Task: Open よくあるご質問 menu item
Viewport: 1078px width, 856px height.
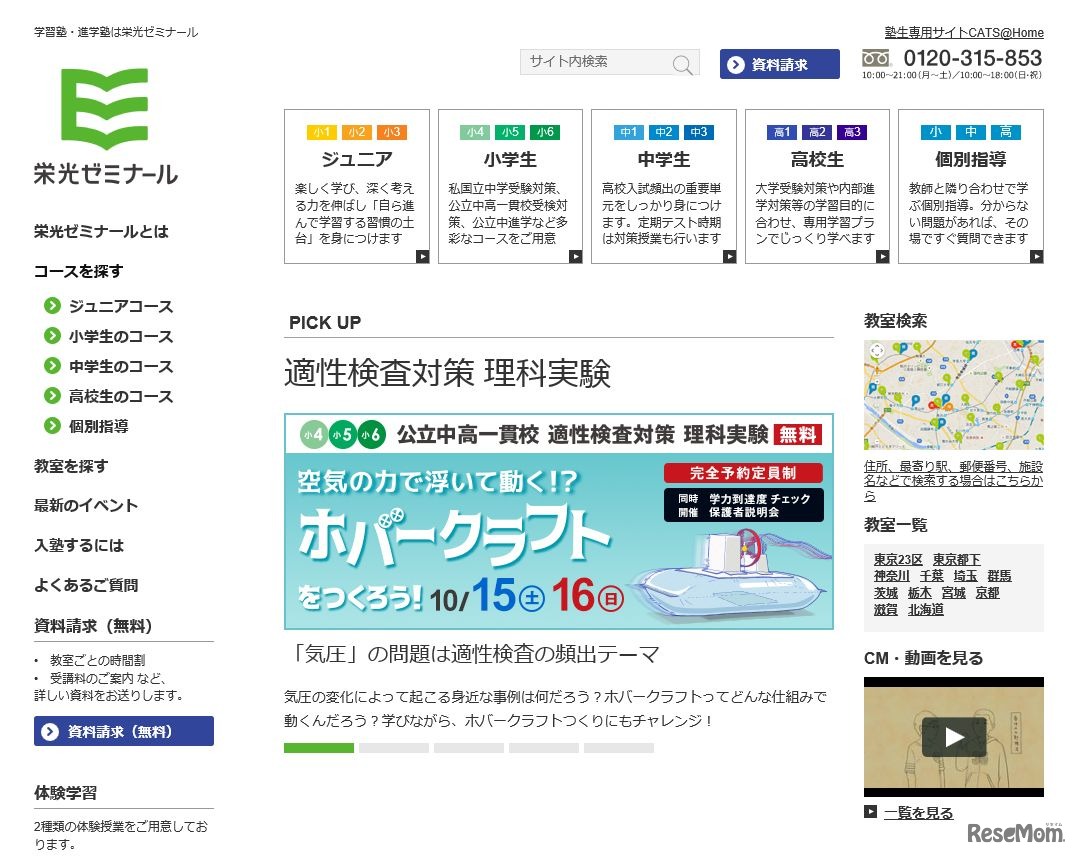Action: tap(86, 586)
